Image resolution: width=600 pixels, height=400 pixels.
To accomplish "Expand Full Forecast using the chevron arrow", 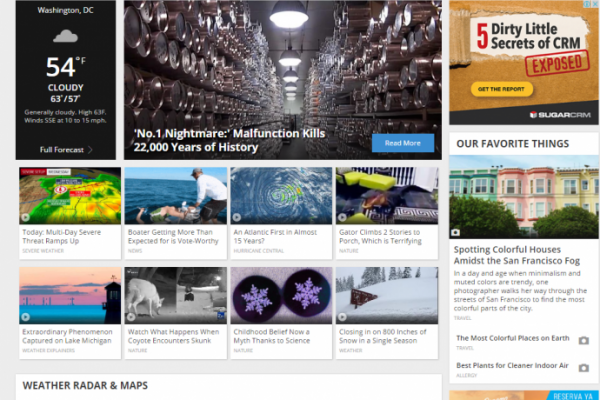I will tap(90, 149).
